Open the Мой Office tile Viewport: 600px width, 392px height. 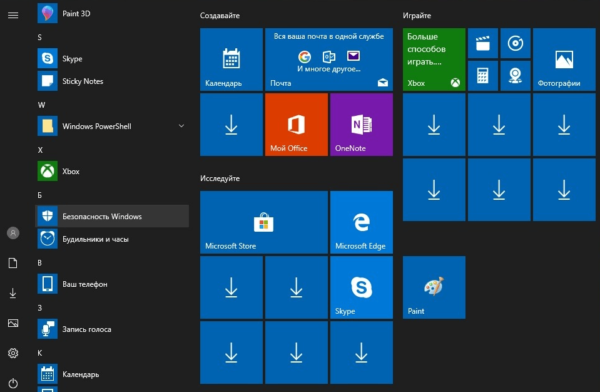(x=297, y=124)
